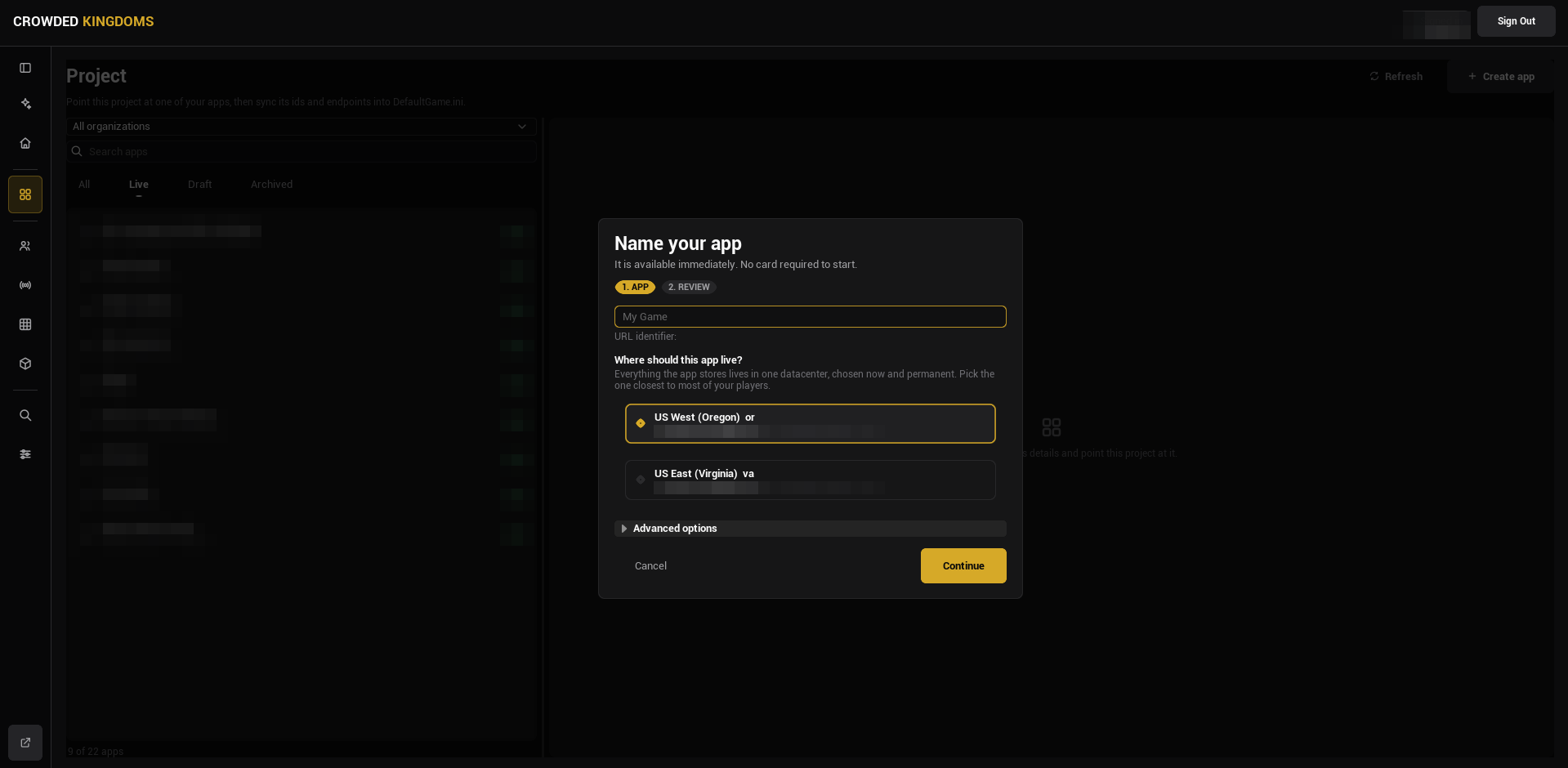The image size is (1568, 768).
Task: Go to the Home icon in sidebar
Action: coord(25,143)
